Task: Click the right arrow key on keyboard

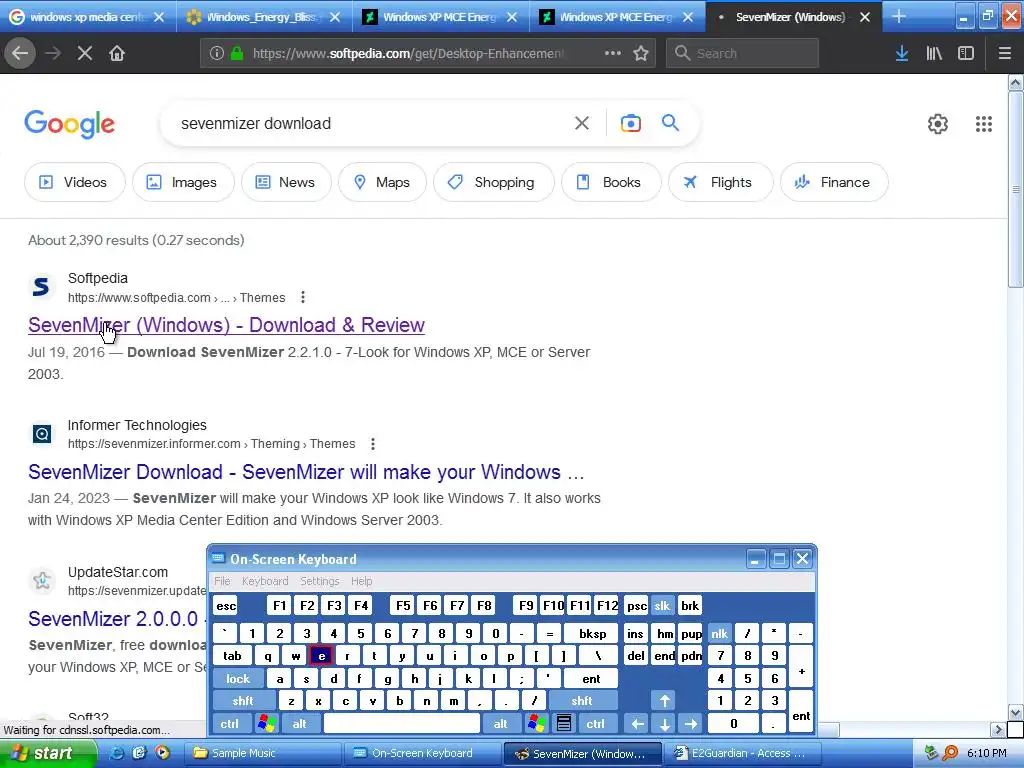Action: [690, 724]
